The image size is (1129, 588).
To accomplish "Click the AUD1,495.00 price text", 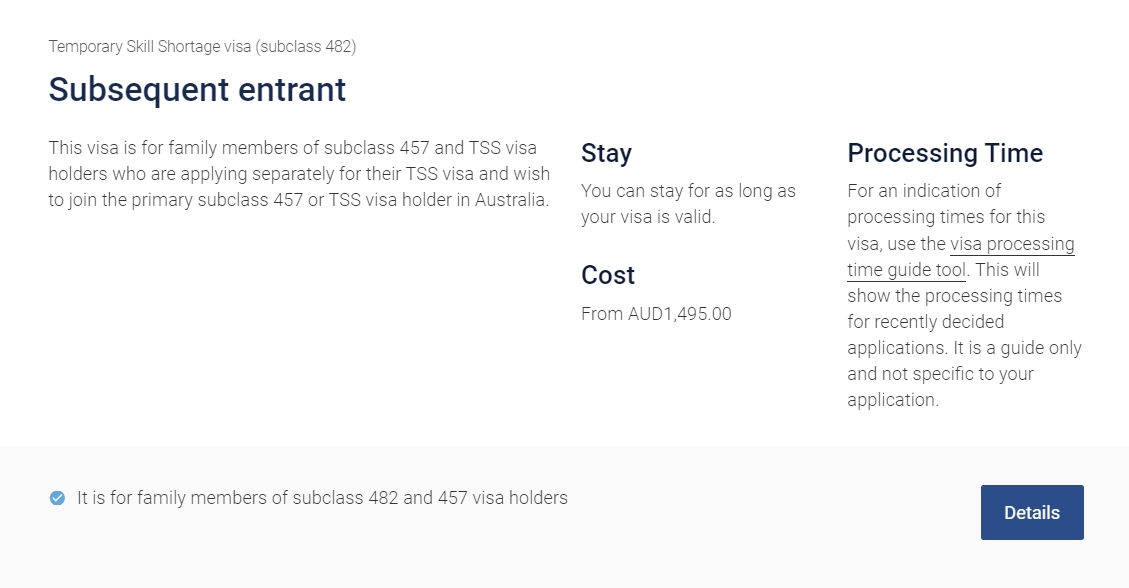I will 656,313.
